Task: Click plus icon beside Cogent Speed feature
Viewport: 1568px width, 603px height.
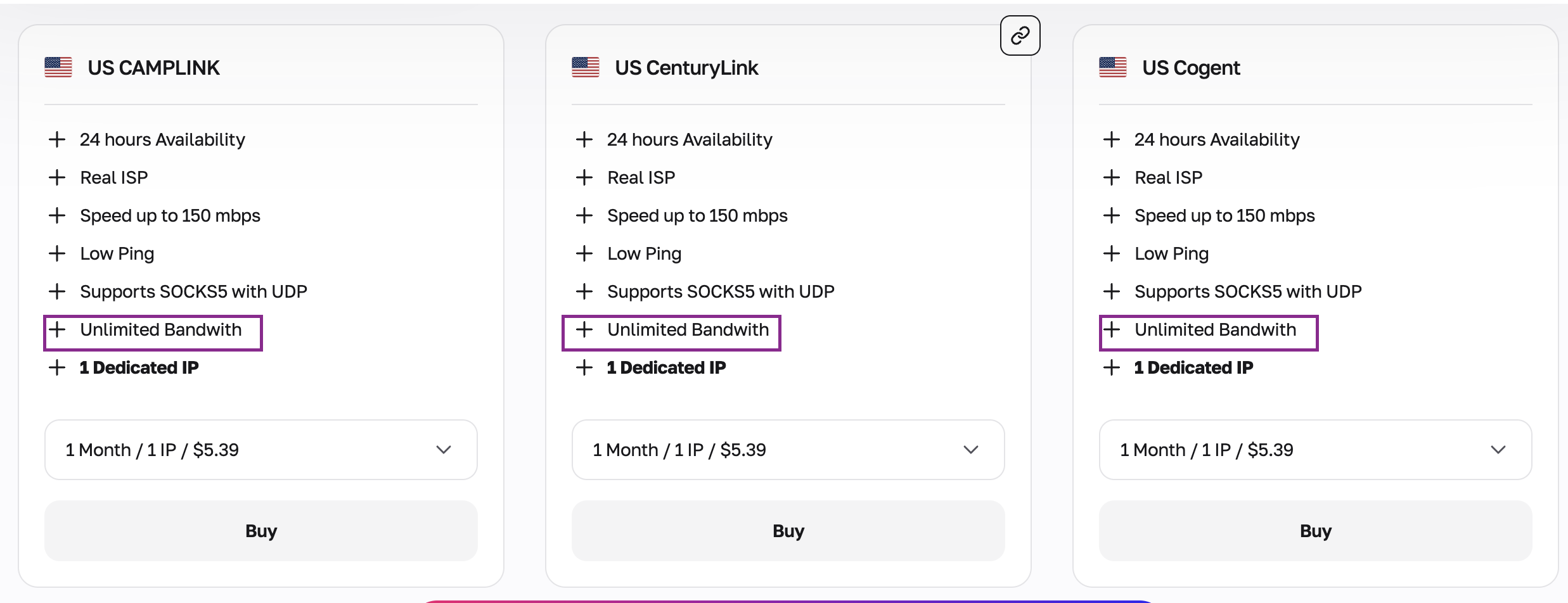Action: pyautogui.click(x=1112, y=215)
